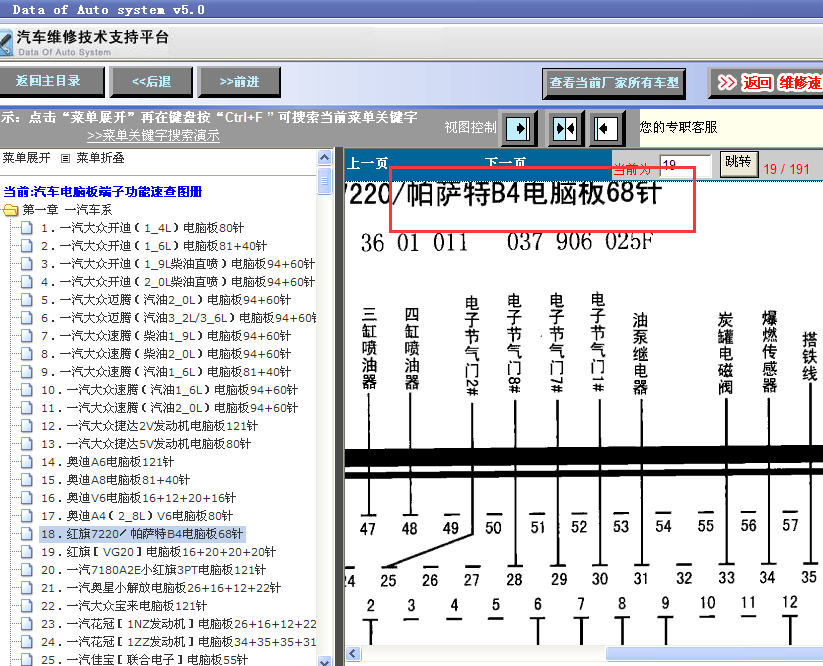The height and width of the screenshot is (666, 823).
Task: Open item 3 开迪(1_9L柴油直喷)
Action: coord(178,263)
